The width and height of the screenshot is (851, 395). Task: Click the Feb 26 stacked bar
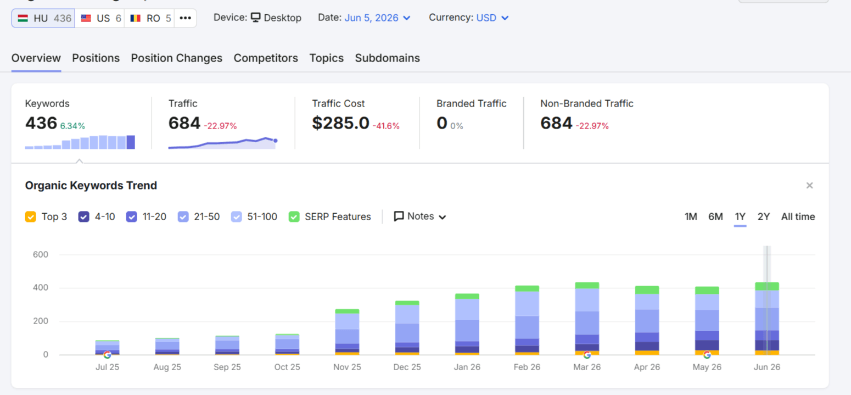tap(527, 320)
